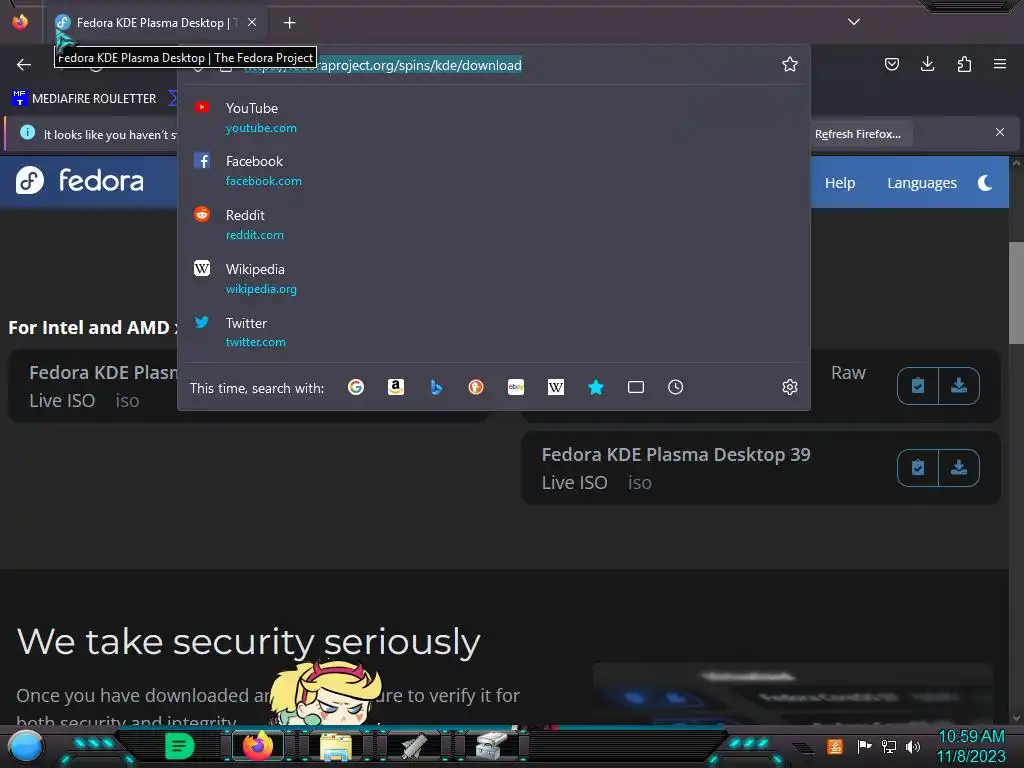Open the Reddit suggestion
This screenshot has height=768, width=1024.
pos(493,224)
